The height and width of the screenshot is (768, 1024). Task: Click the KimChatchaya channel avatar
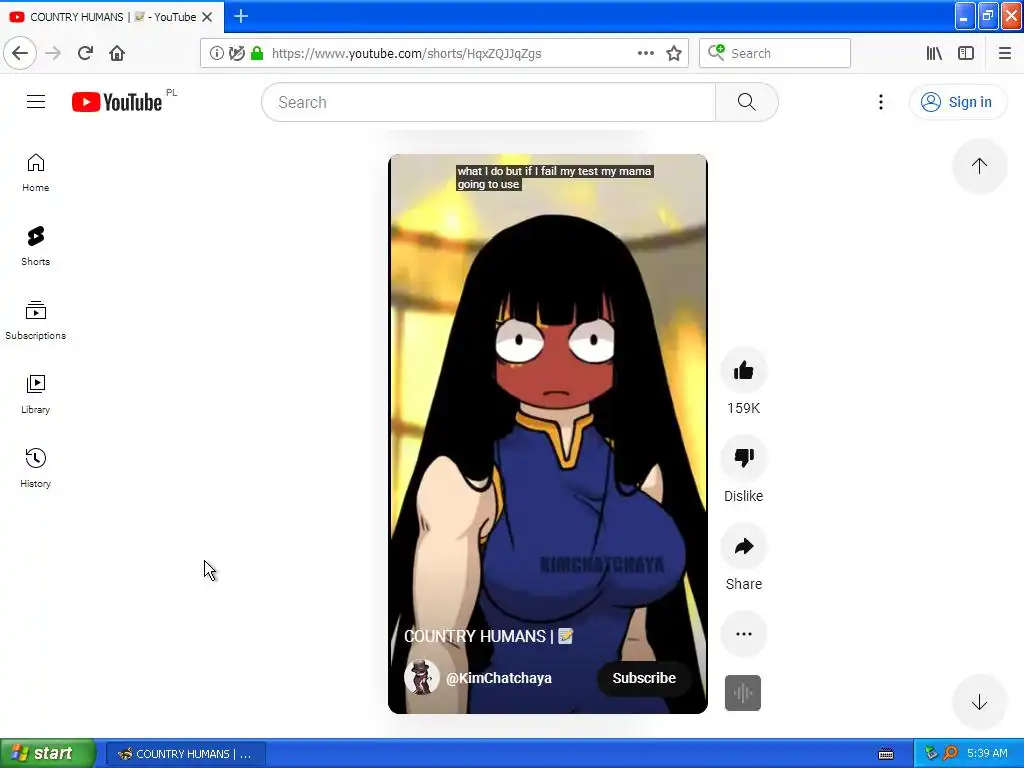[421, 677]
